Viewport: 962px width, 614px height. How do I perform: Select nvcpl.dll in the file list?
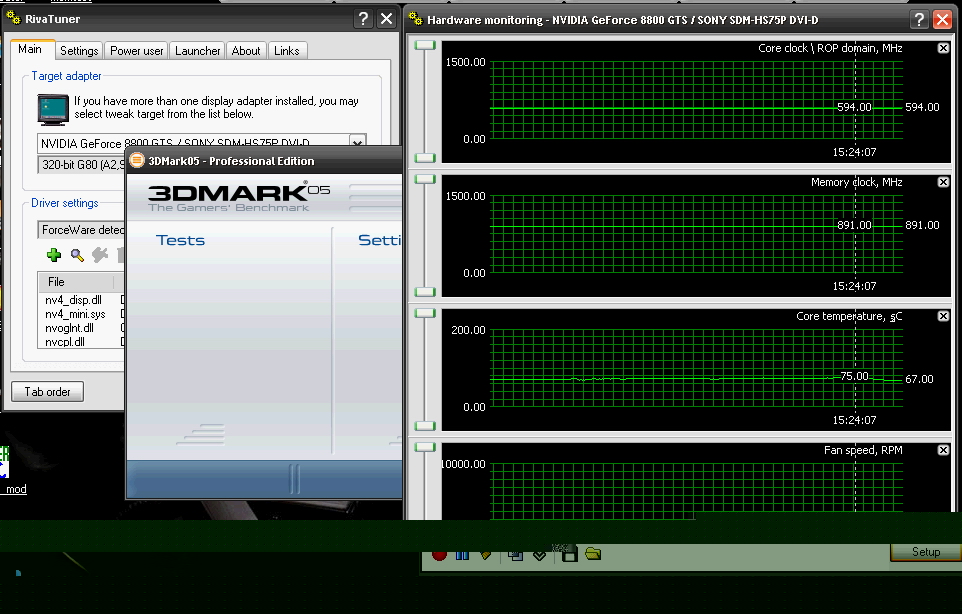(64, 342)
